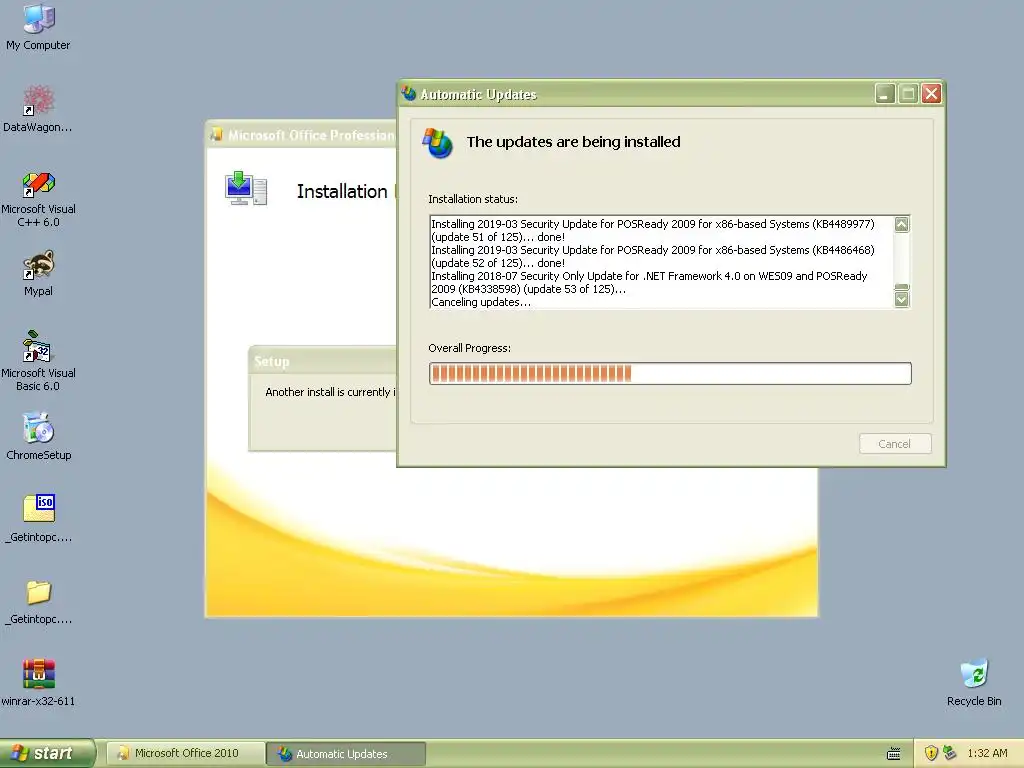The image size is (1024, 768).
Task: Click the Cancel button in Automatic Updates
Action: tap(895, 444)
